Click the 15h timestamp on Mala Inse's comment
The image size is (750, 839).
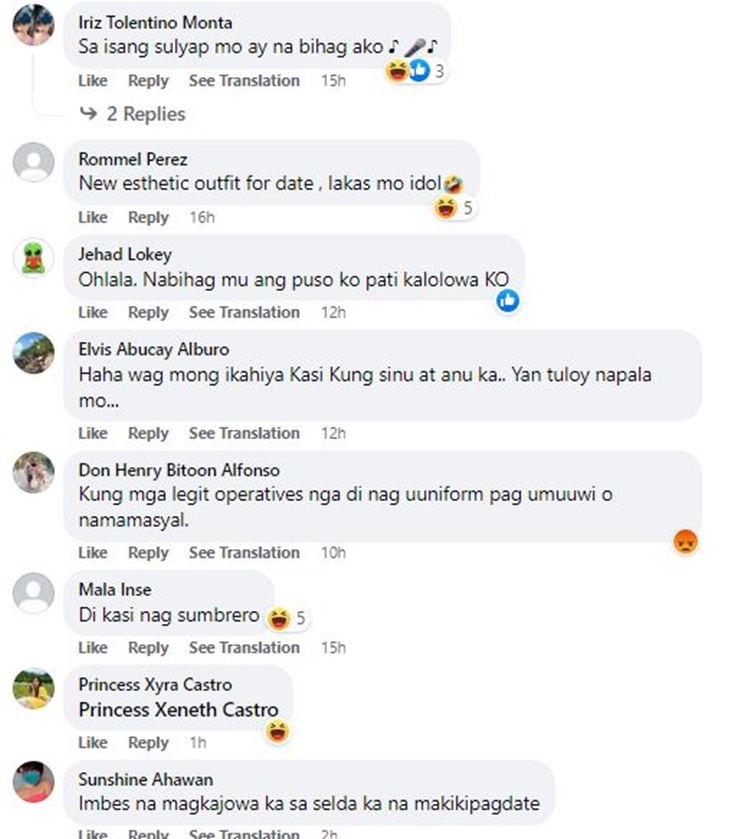[333, 647]
